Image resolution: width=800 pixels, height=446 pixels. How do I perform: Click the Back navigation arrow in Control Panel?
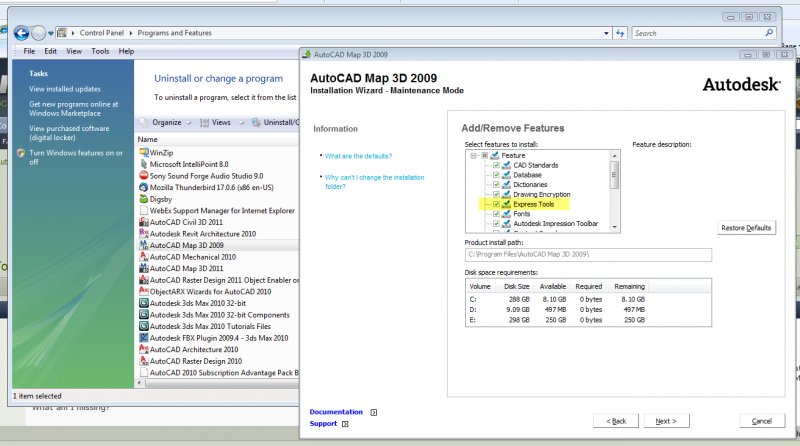[x=21, y=33]
